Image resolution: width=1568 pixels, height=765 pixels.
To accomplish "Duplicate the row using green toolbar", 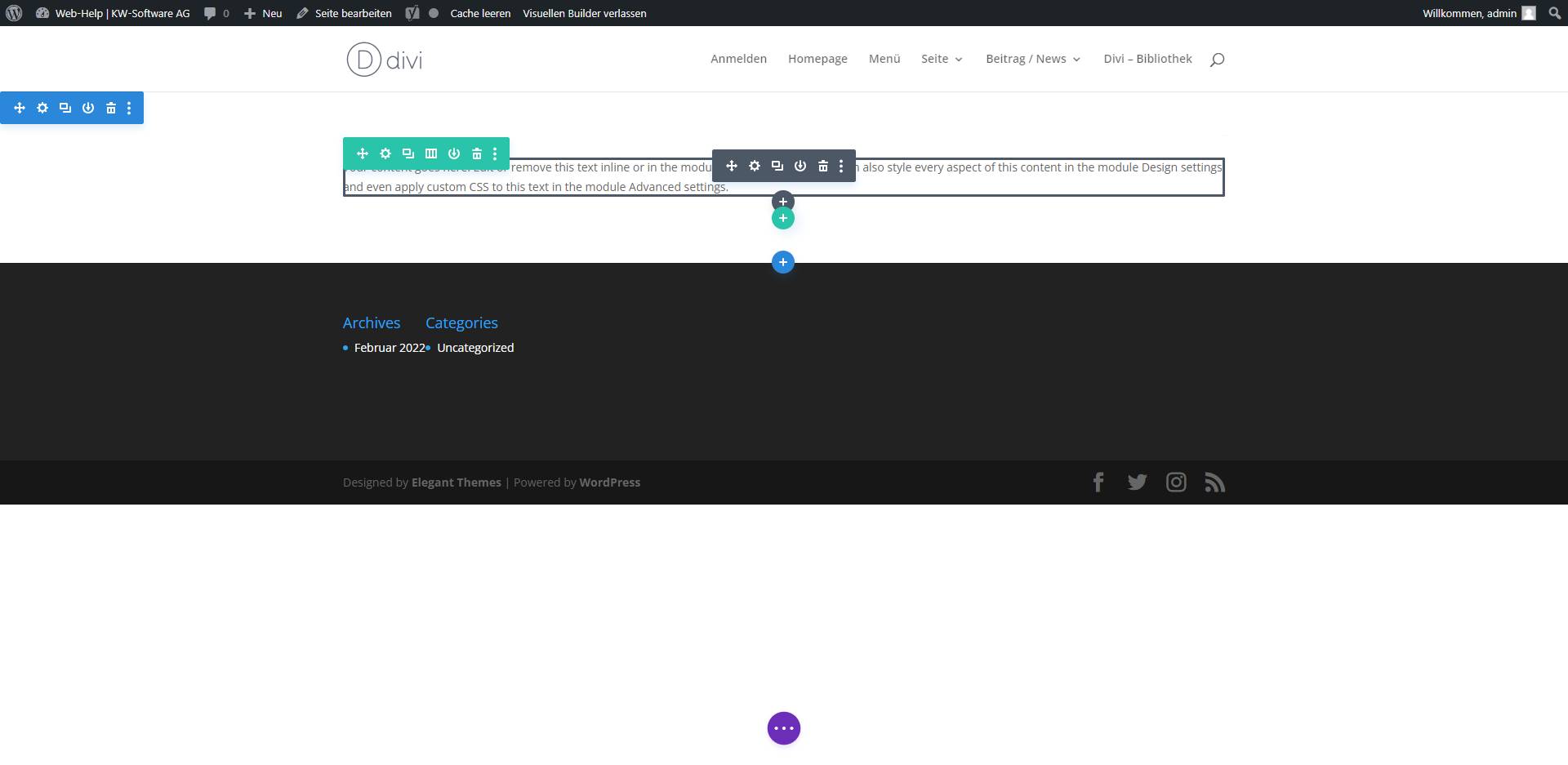I will 408,153.
